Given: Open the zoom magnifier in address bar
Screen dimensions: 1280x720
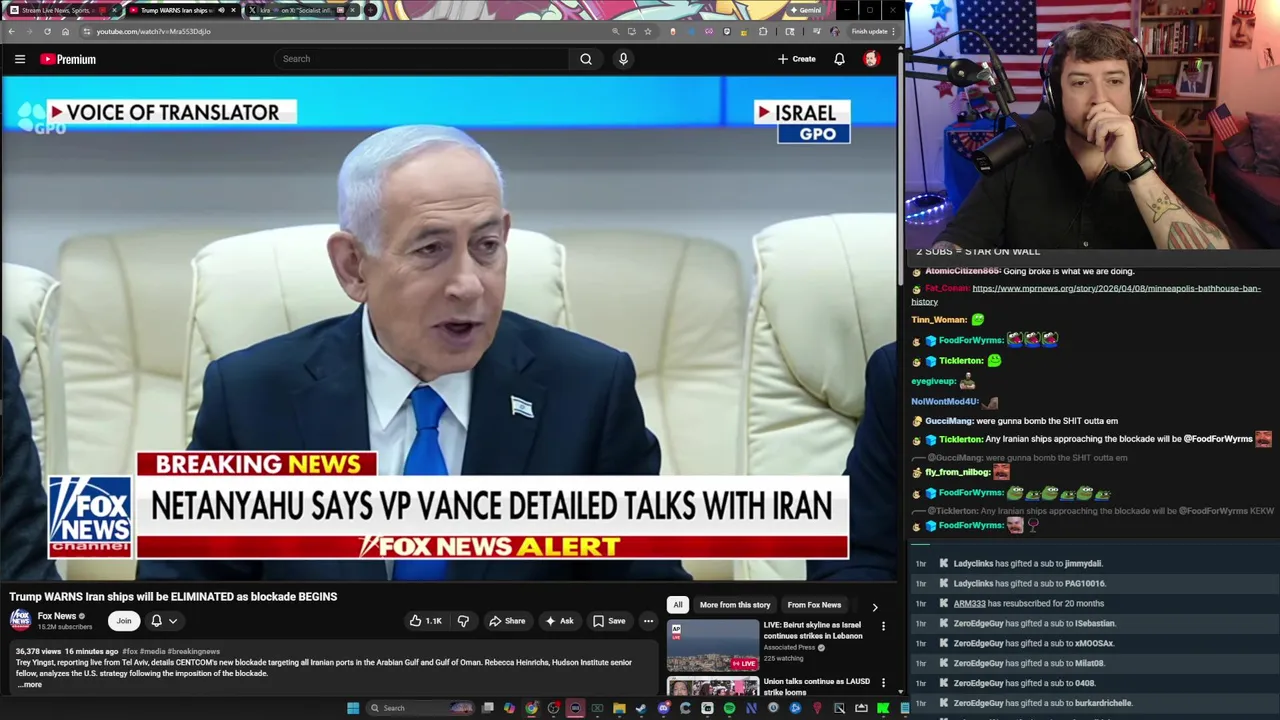Looking at the screenshot, I should click(x=615, y=31).
